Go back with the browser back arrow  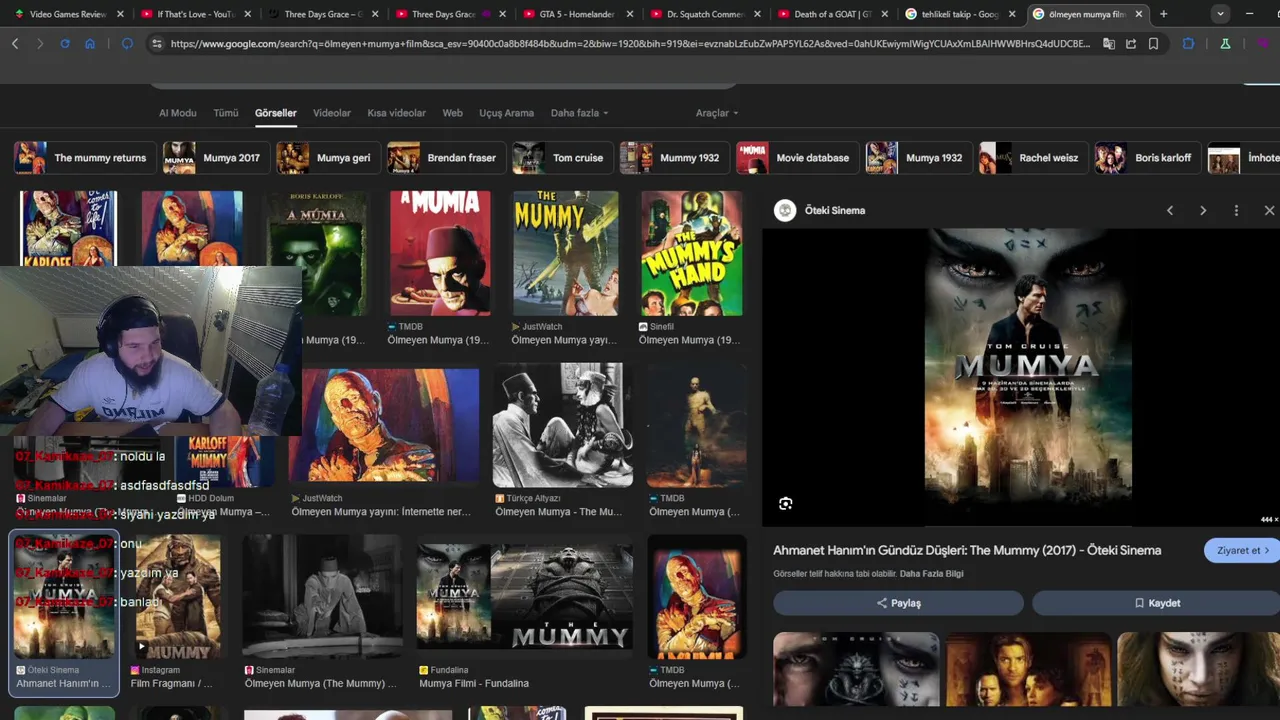tap(15, 44)
